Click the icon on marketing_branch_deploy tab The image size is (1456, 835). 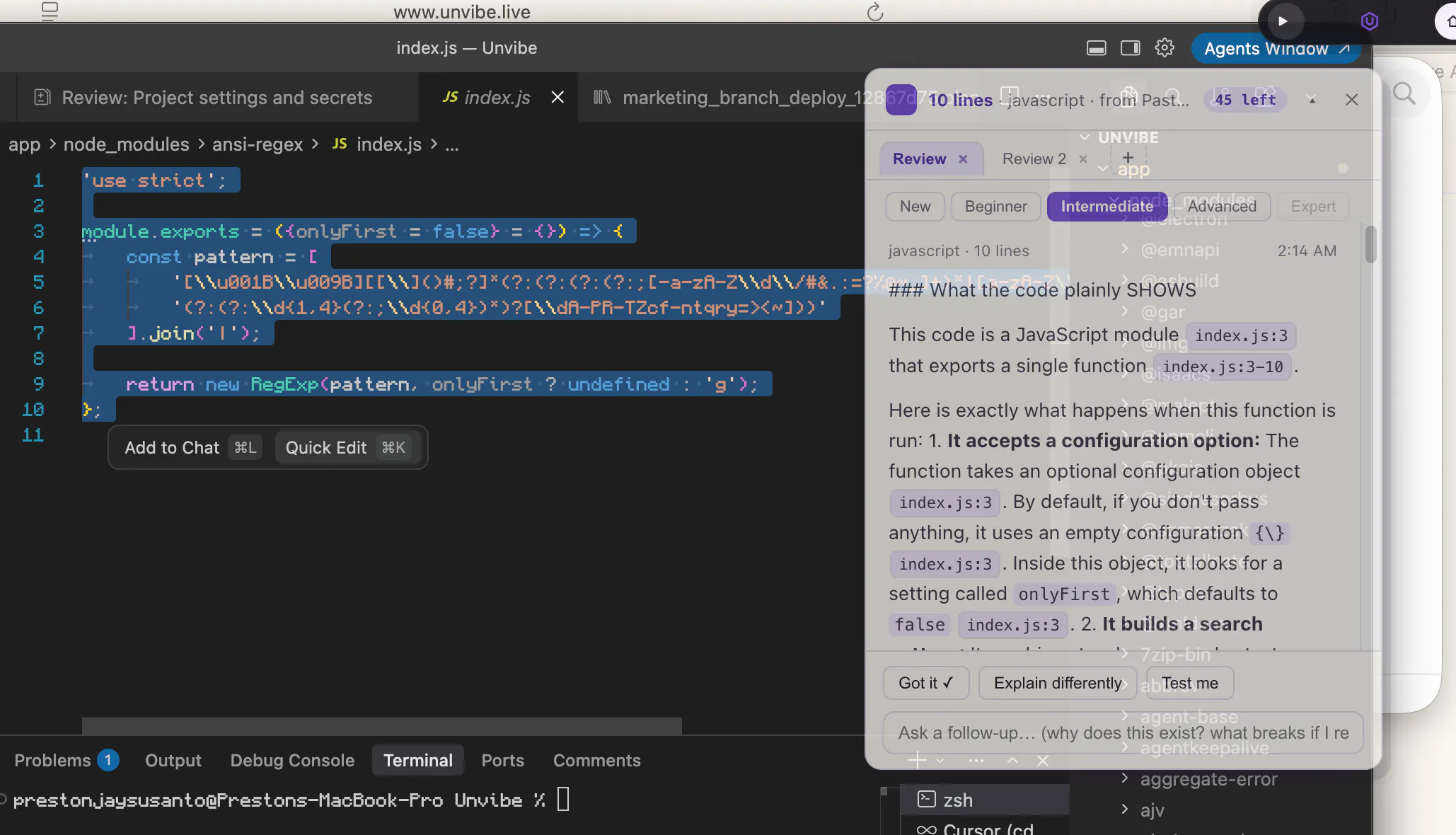602,97
